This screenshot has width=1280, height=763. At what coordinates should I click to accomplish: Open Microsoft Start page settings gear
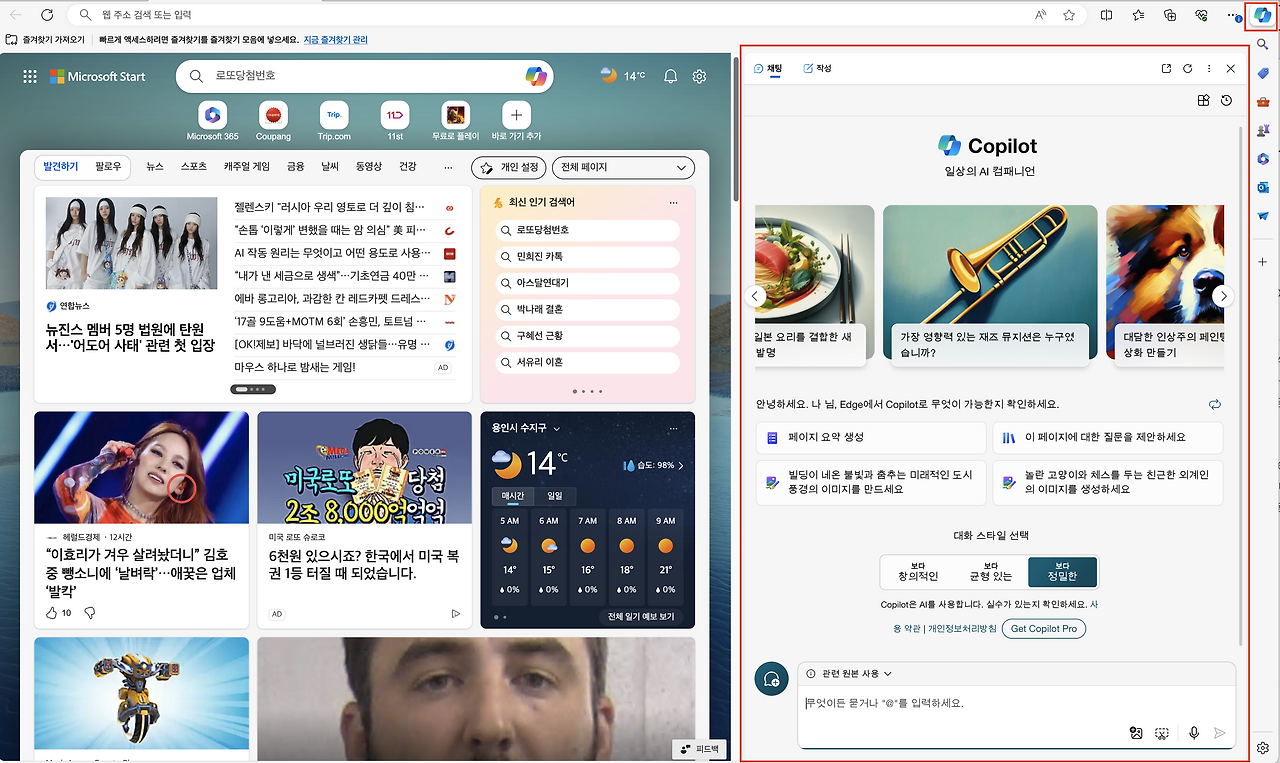(x=700, y=76)
